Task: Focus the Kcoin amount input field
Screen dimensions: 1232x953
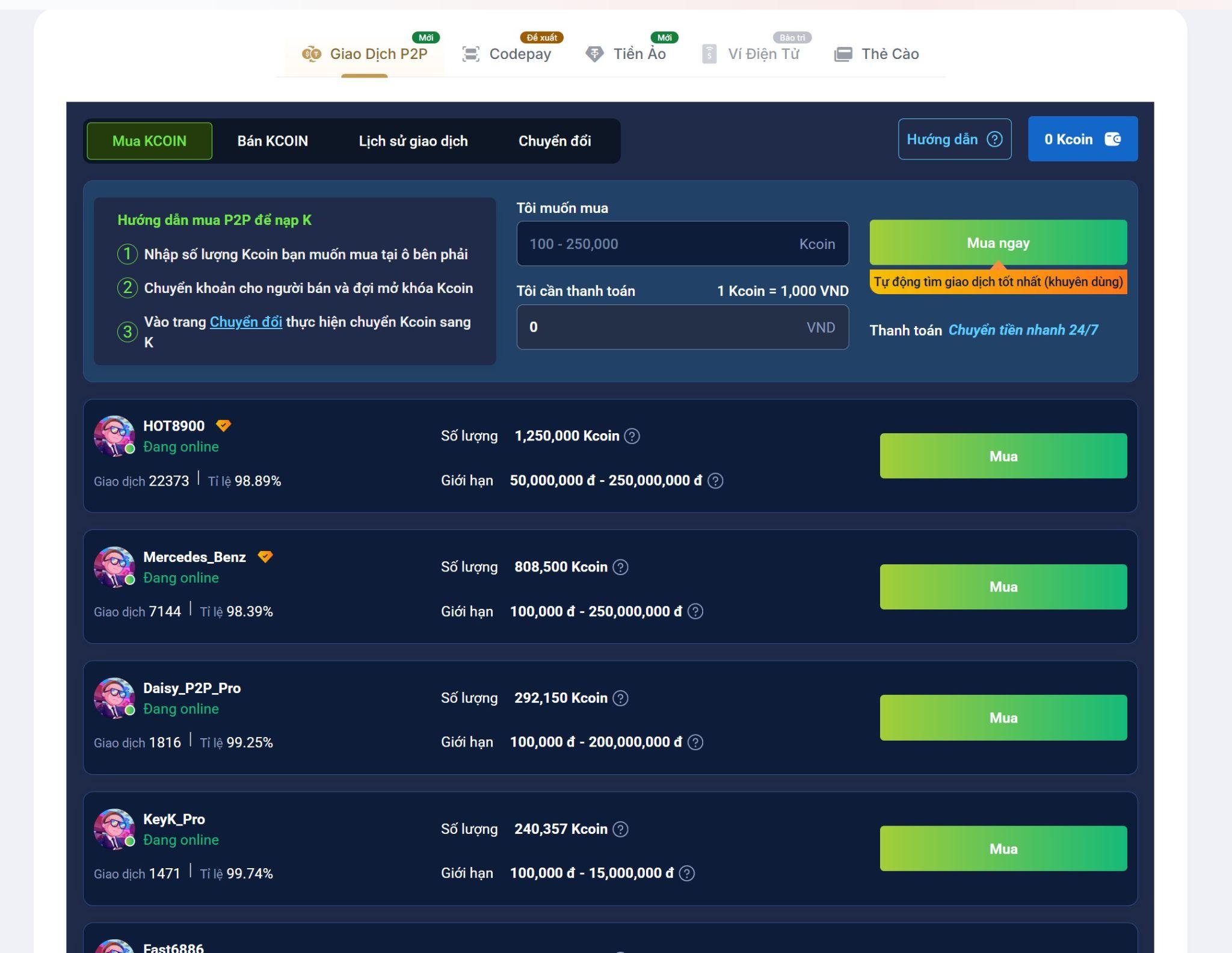Action: 656,244
